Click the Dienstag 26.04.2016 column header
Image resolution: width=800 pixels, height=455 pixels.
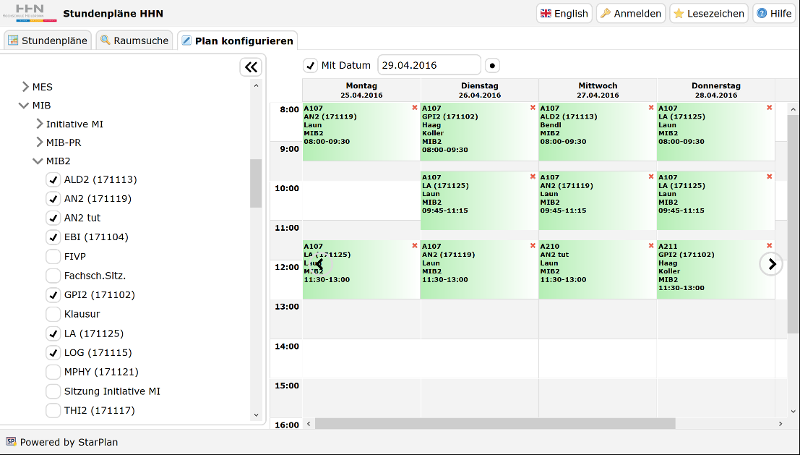(480, 90)
